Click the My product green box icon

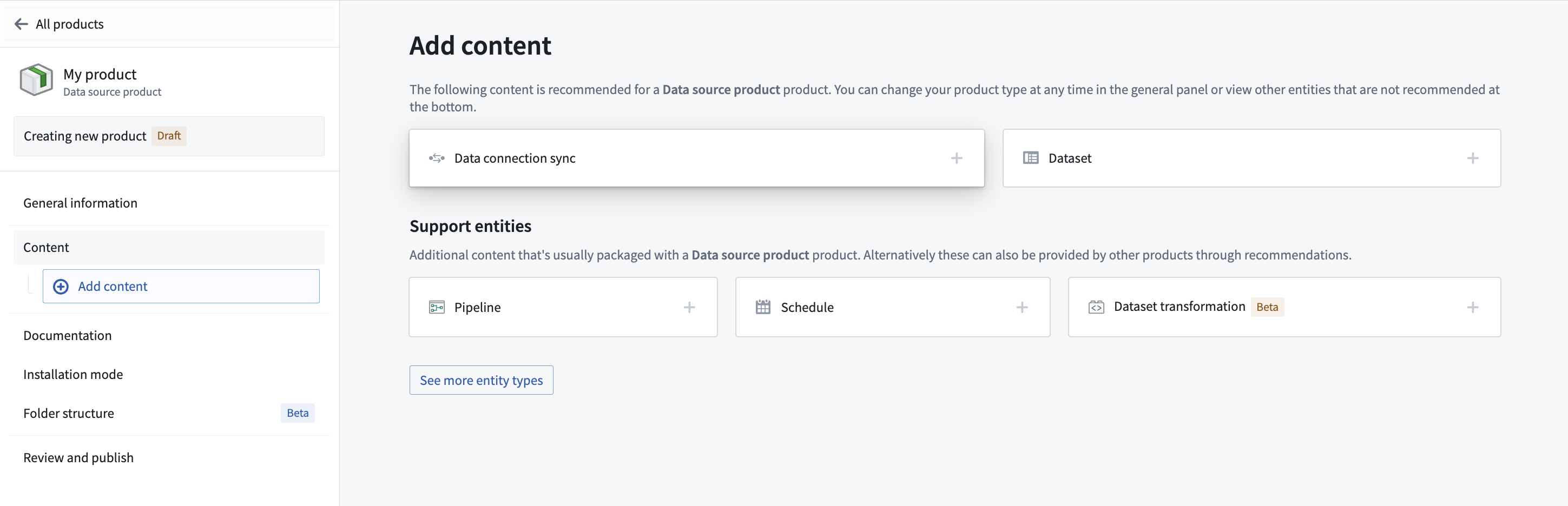pyautogui.click(x=37, y=79)
